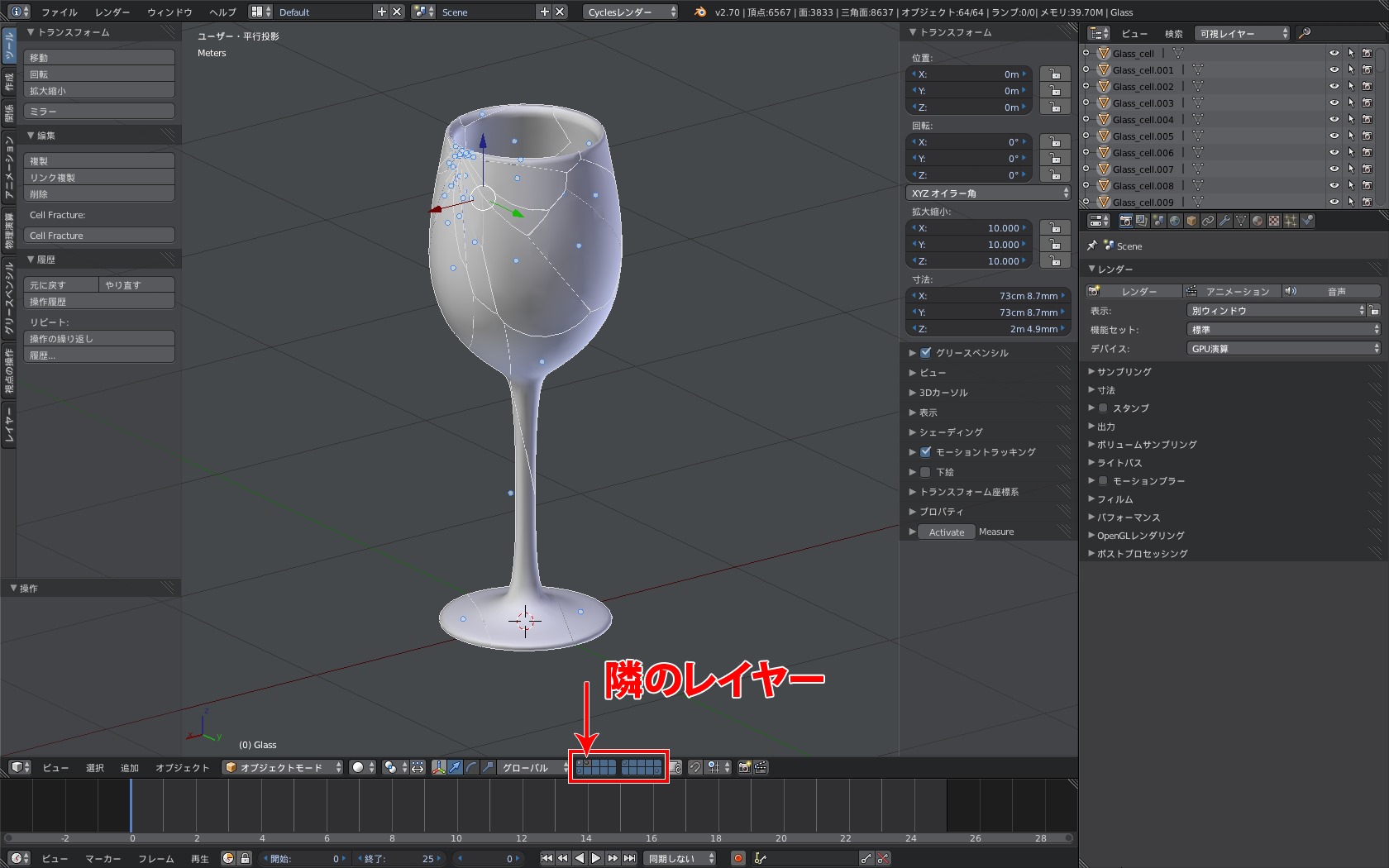Click the render camera icon in timeline header
The image size is (1389, 868).
pyautogui.click(x=742, y=767)
